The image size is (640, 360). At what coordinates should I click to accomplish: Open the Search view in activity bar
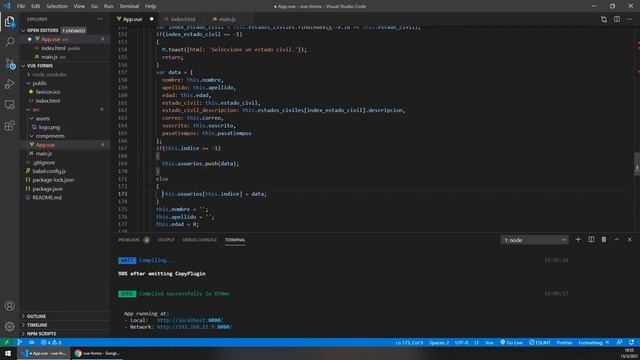(9, 42)
